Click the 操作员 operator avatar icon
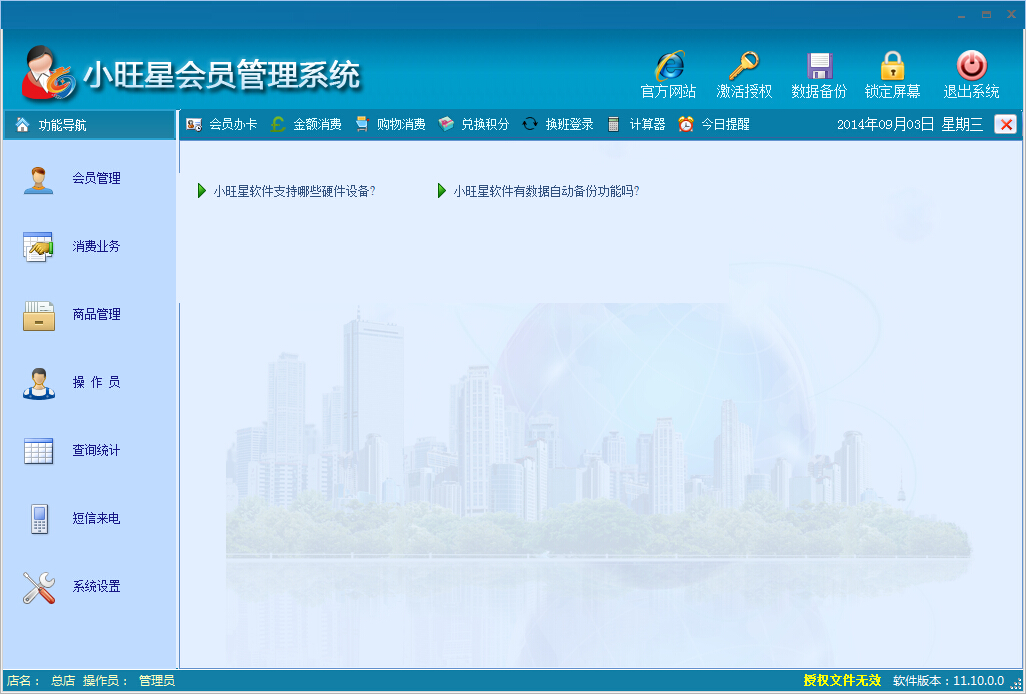Image resolution: width=1026 pixels, height=694 pixels. [39, 383]
